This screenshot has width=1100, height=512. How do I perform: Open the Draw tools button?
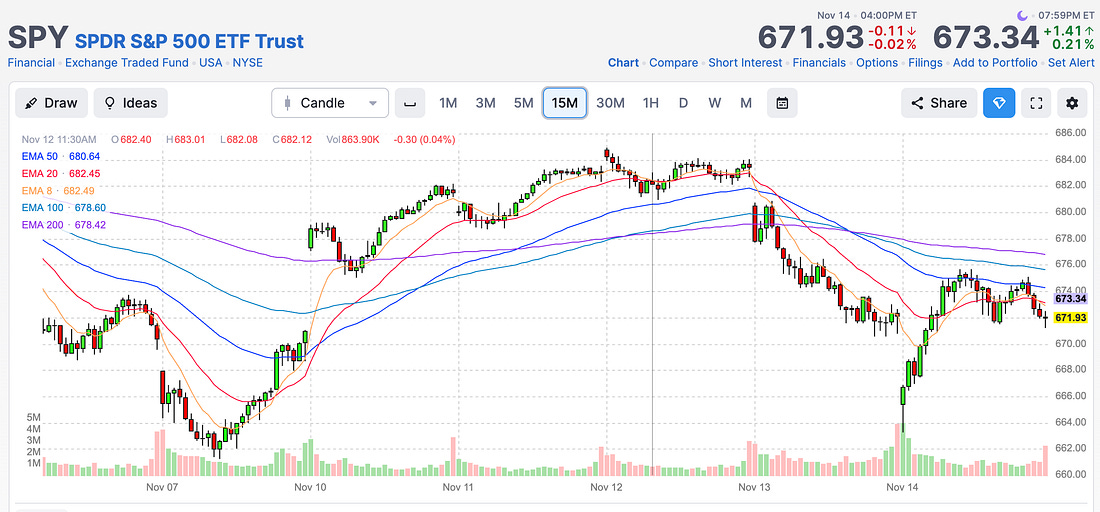coord(51,103)
